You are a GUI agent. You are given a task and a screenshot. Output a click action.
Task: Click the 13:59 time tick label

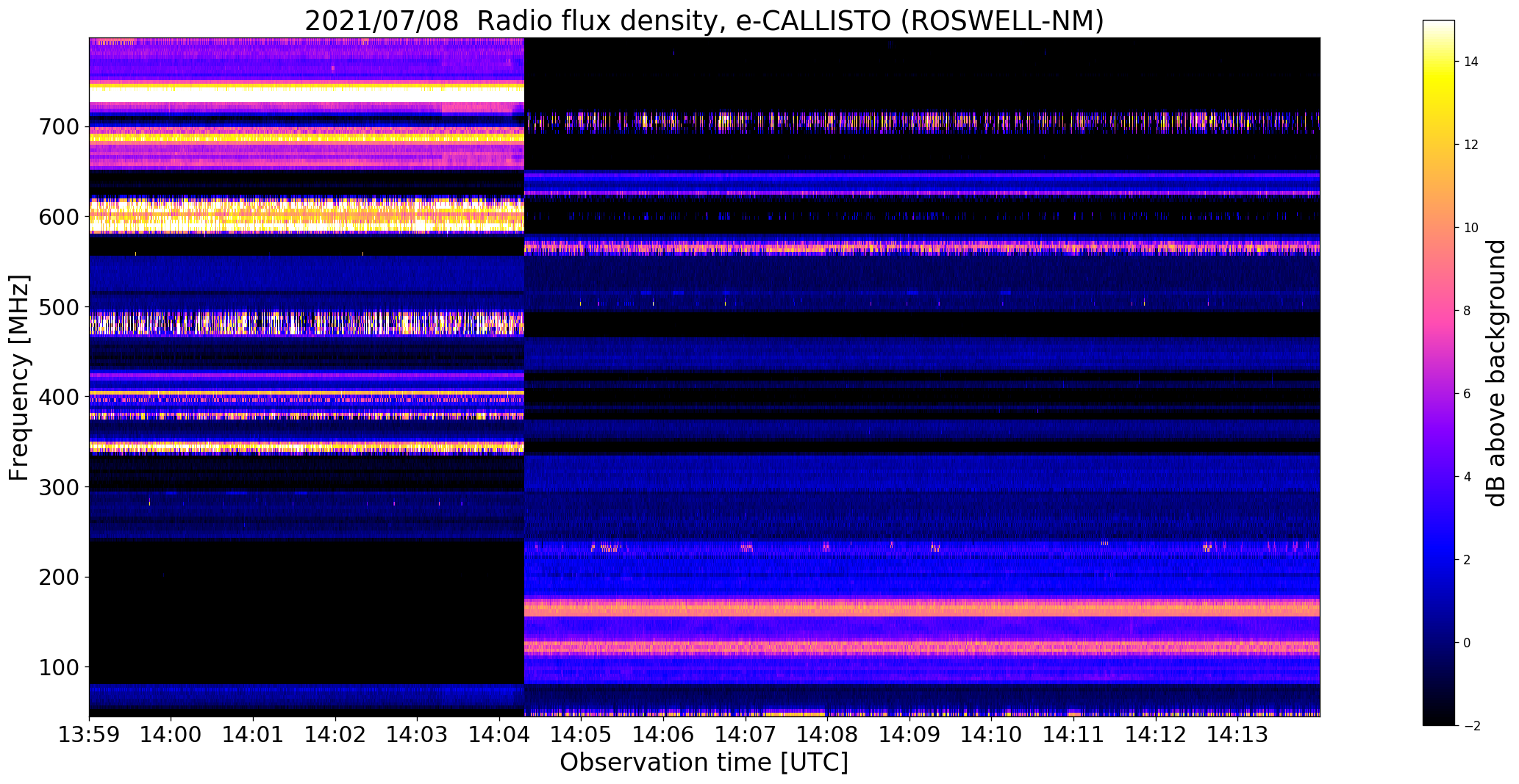point(90,736)
